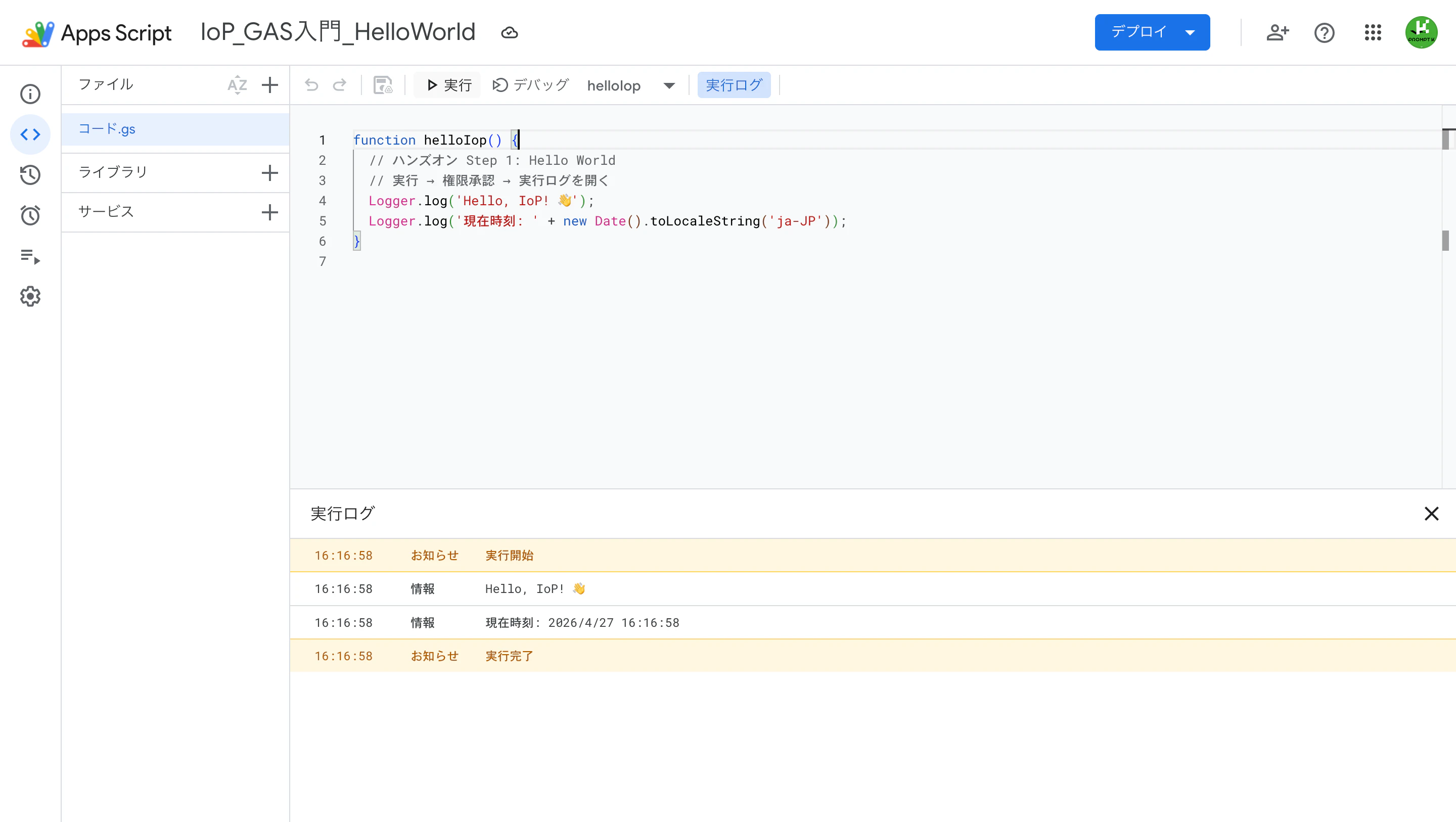Open the デプロイ deploy dropdown

(x=1152, y=32)
